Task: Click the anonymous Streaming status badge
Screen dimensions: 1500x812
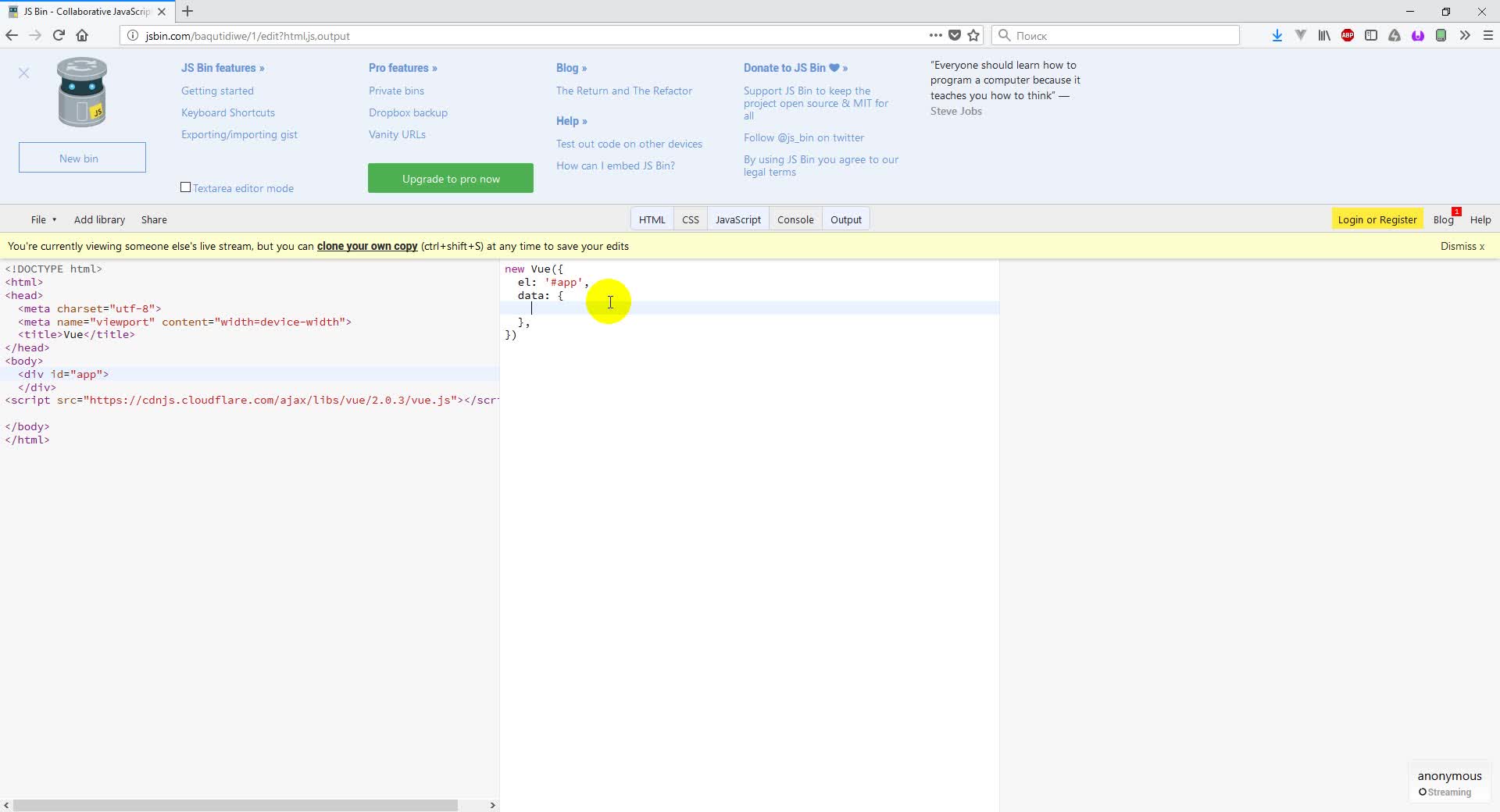Action: pyautogui.click(x=1450, y=783)
